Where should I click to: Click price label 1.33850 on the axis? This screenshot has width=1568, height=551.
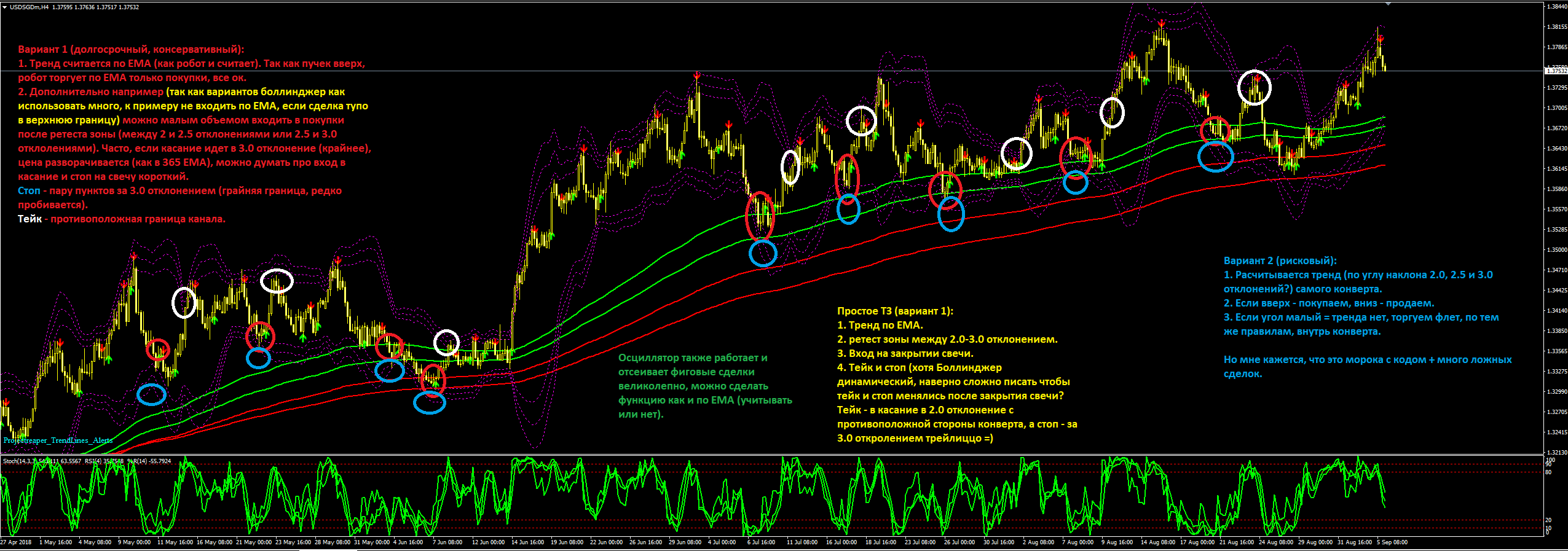coord(1557,331)
